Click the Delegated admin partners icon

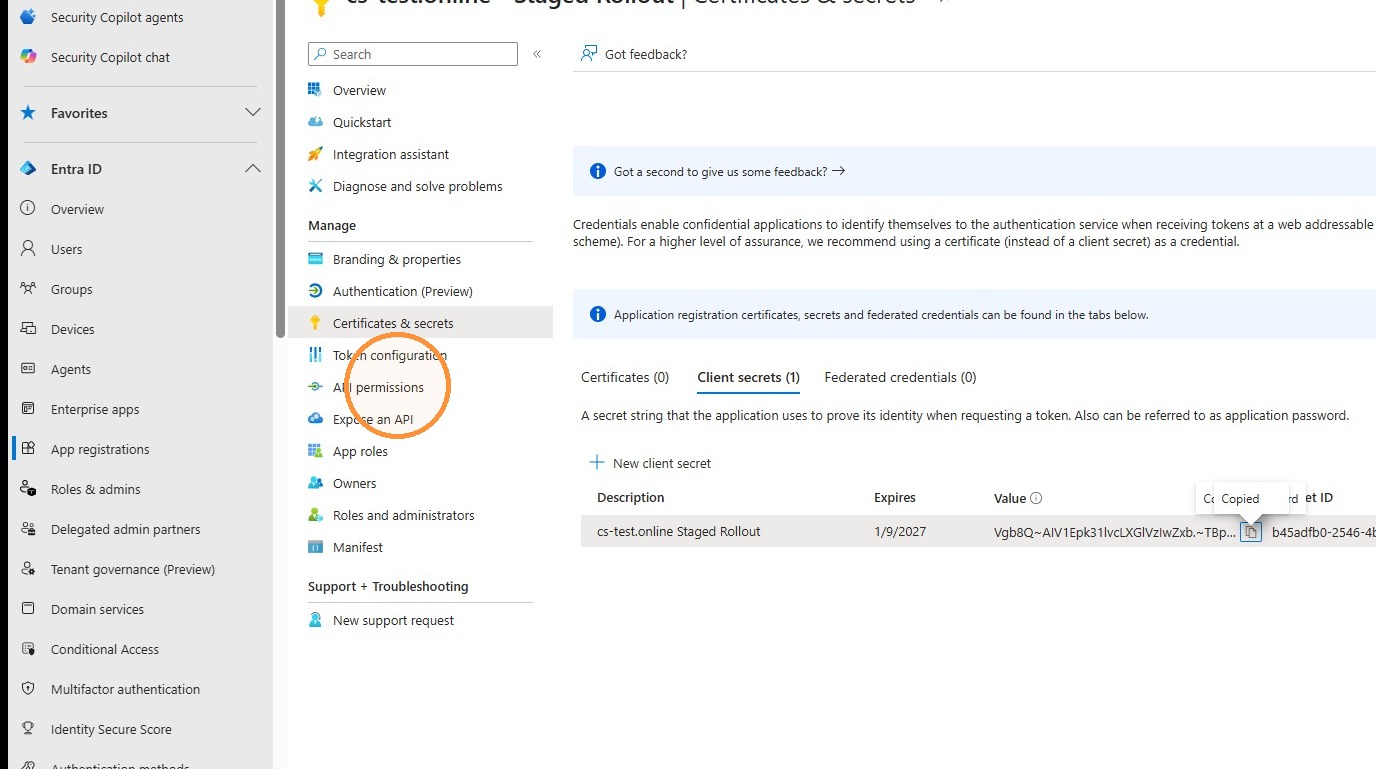28,529
